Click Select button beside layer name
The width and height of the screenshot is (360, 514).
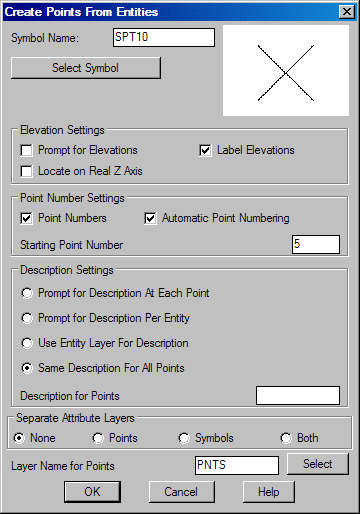318,464
